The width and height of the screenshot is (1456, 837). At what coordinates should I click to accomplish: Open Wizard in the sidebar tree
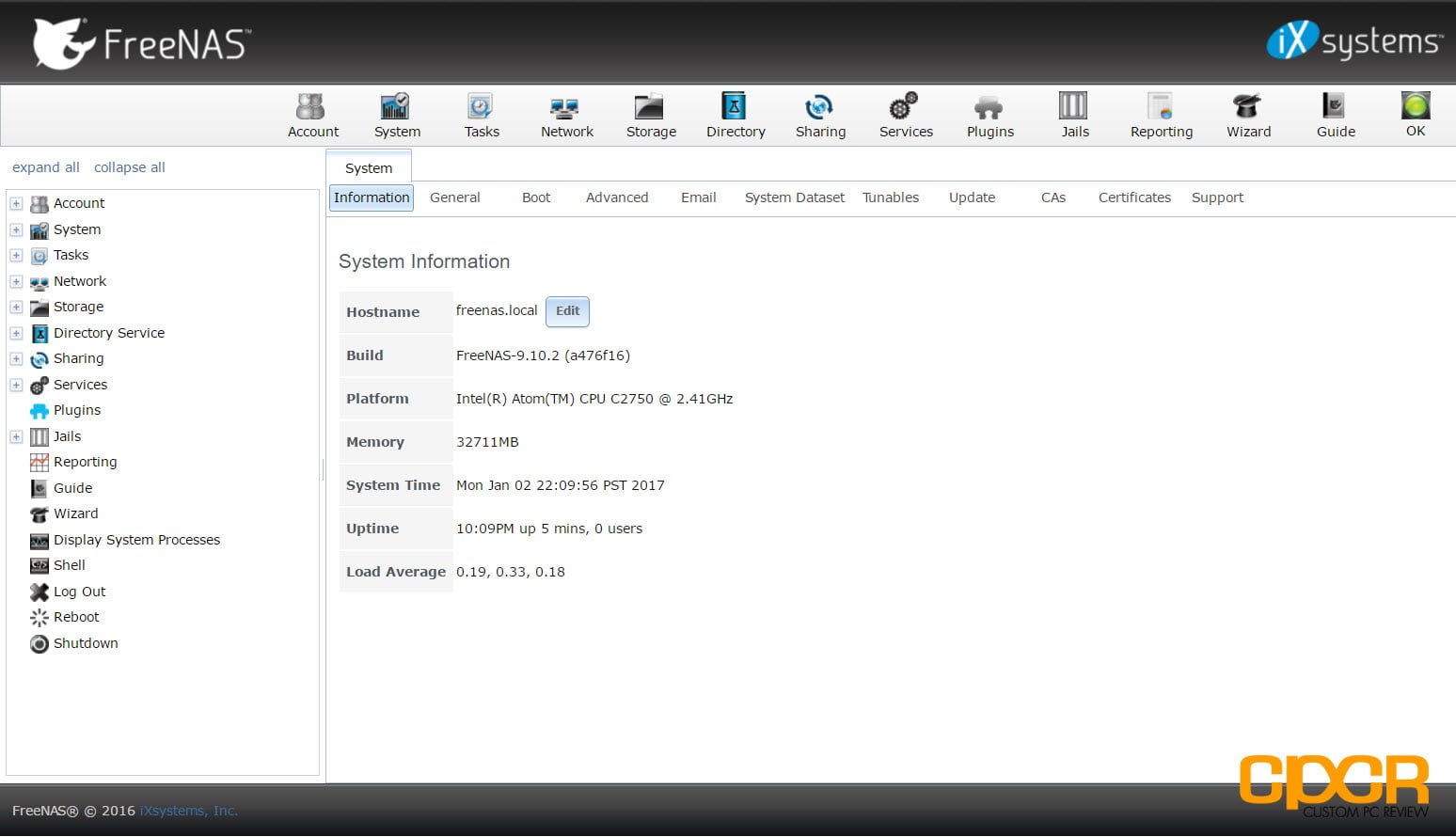[x=76, y=513]
